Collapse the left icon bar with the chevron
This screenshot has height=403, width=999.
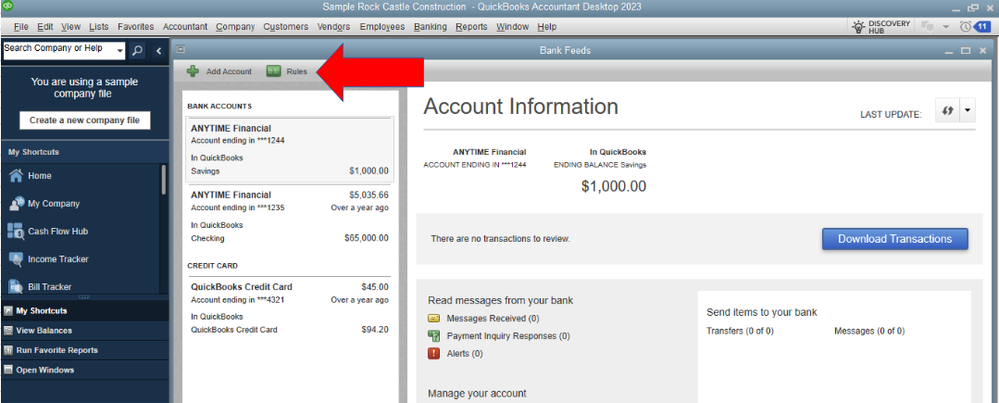click(x=159, y=51)
